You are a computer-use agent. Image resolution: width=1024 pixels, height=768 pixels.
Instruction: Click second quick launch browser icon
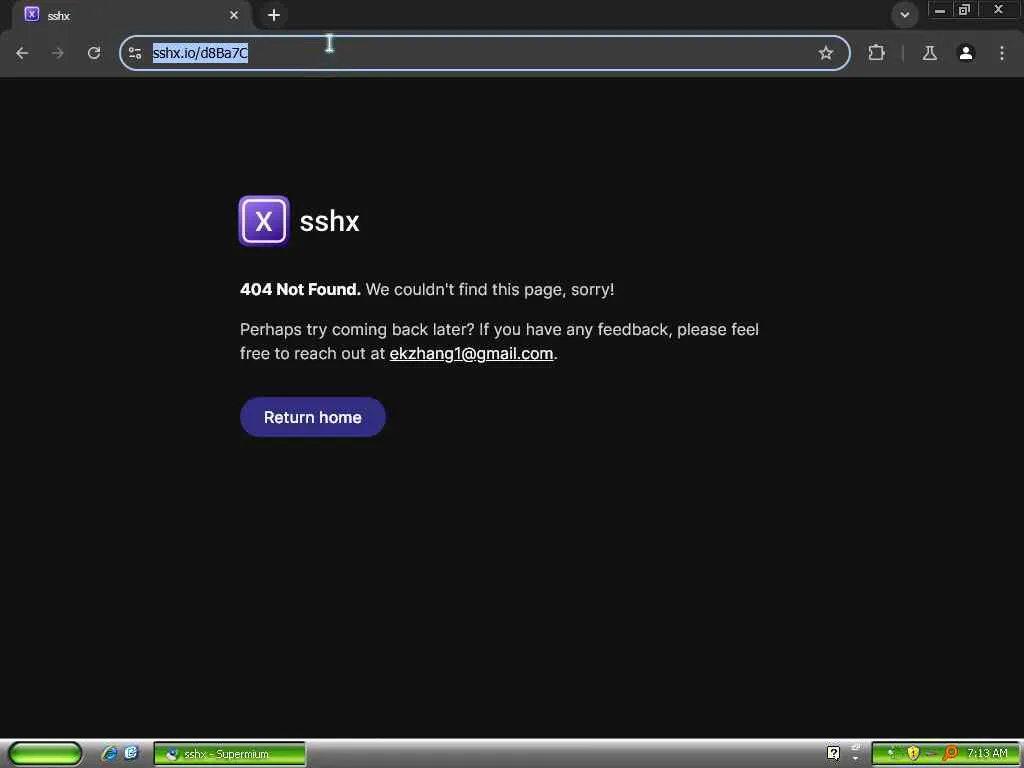[x=131, y=754]
